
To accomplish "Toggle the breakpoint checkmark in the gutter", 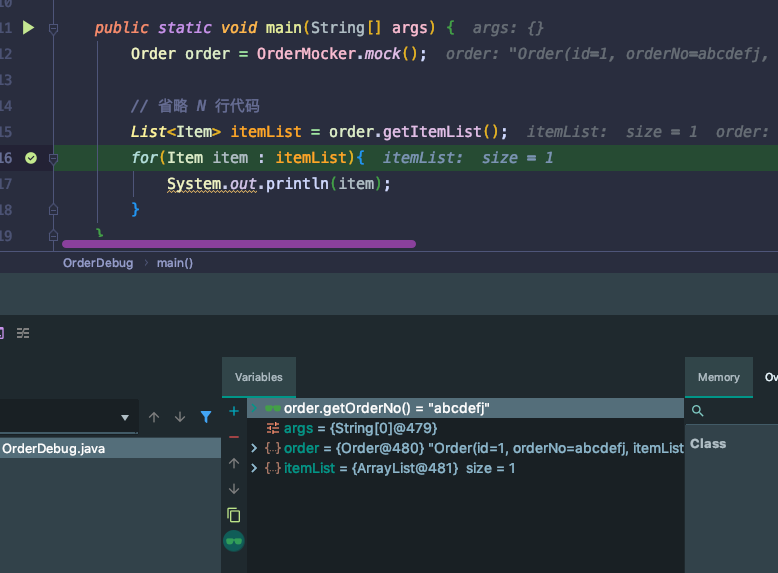I will click(31, 158).
